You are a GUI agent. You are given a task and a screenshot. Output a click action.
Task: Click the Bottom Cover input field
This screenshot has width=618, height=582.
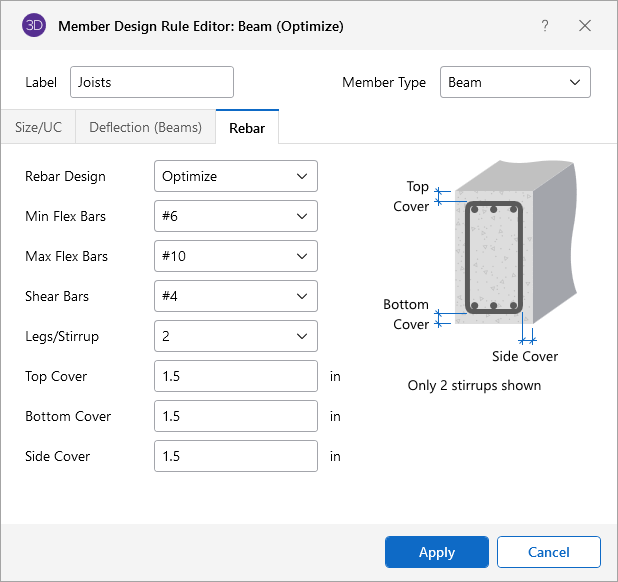236,416
